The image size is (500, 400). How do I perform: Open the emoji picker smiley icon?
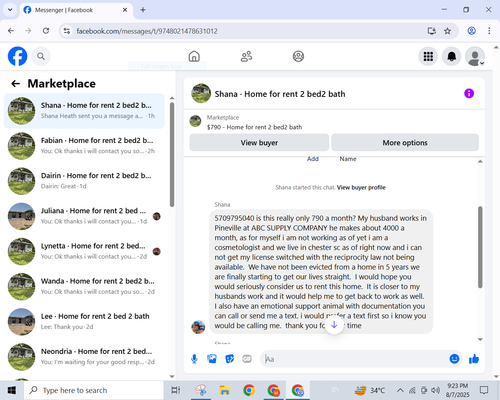454,359
